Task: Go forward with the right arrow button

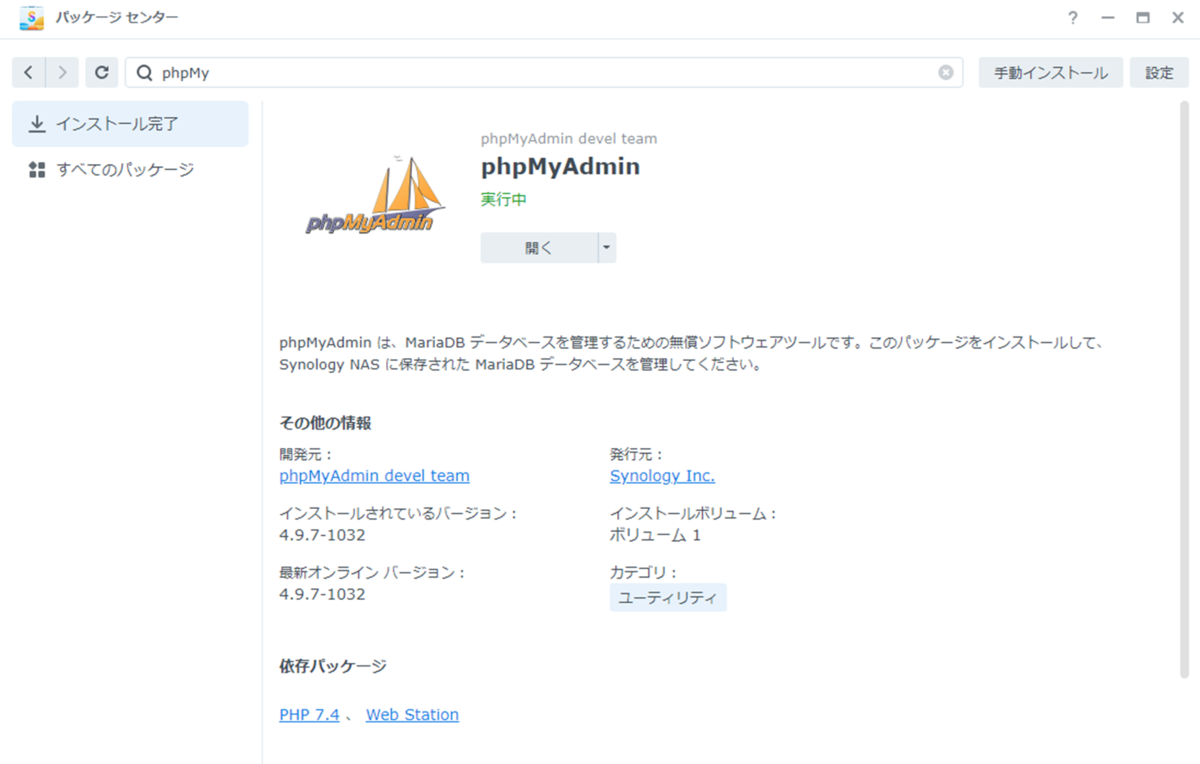Action: click(63, 72)
